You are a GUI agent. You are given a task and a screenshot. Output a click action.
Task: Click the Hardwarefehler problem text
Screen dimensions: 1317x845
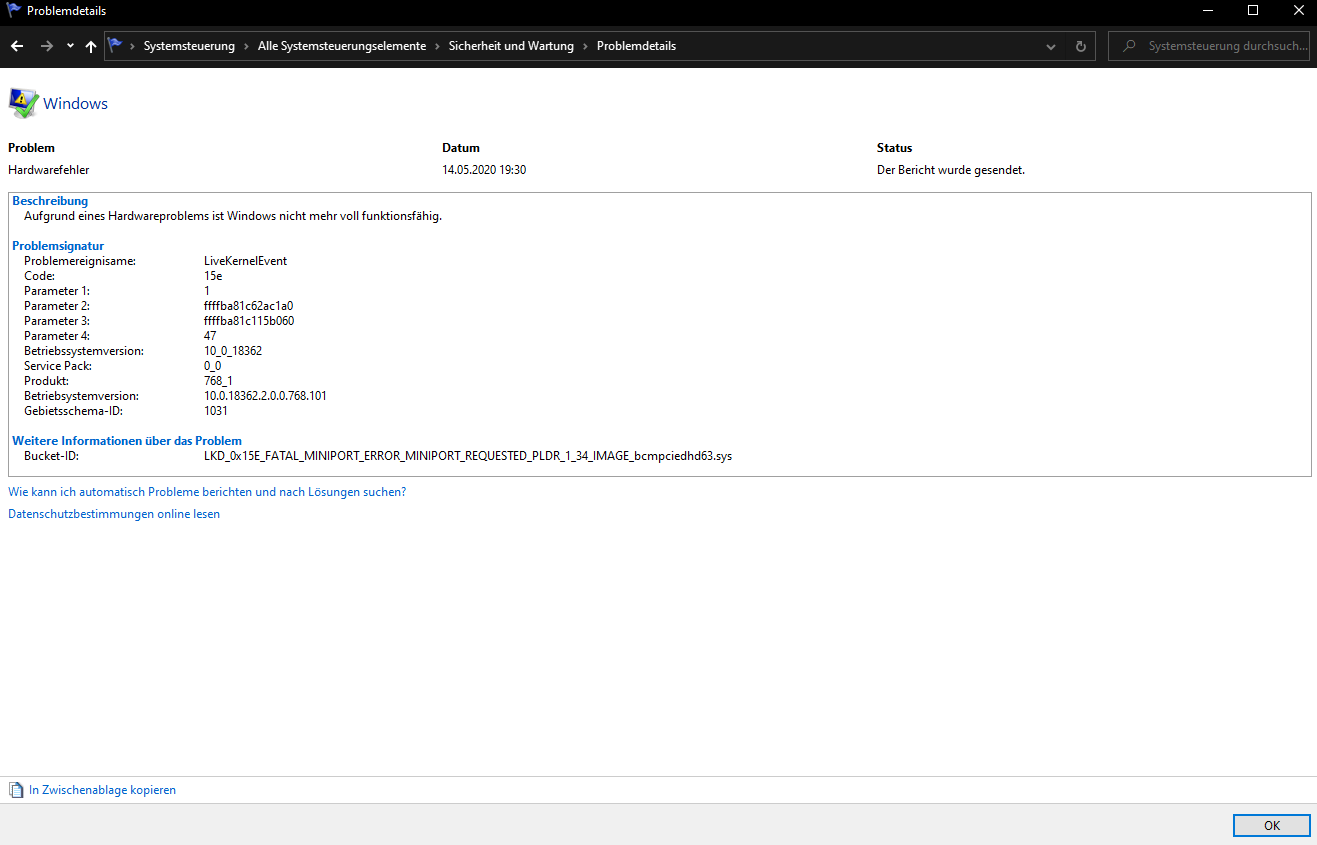[49, 170]
